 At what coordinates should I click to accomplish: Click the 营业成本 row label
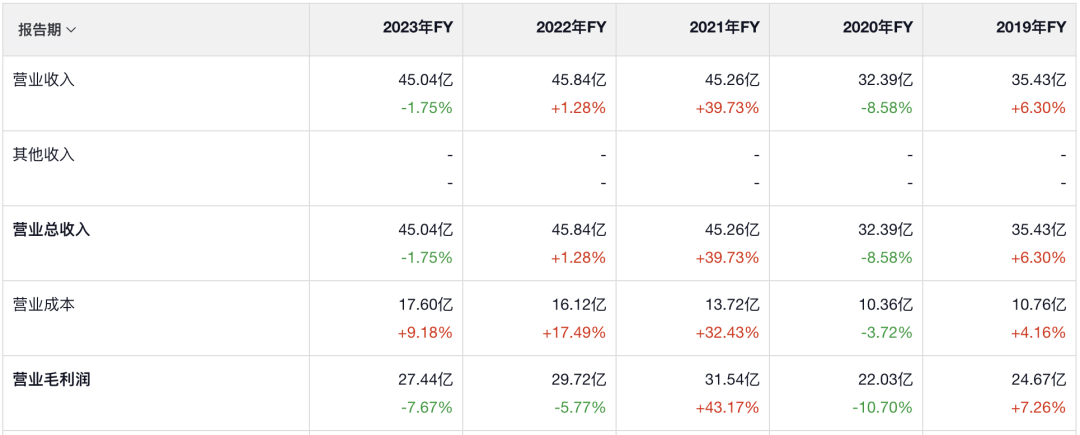[43, 305]
